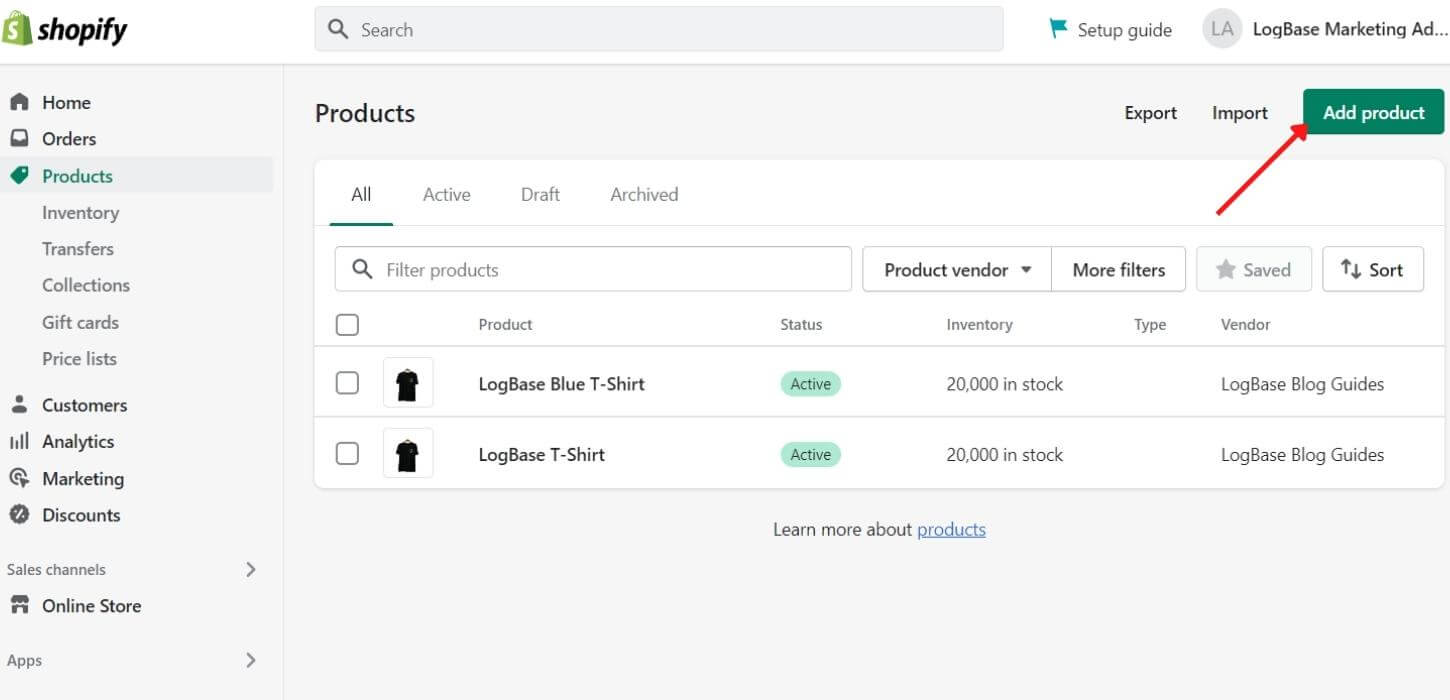Switch to the Draft tab

(540, 194)
